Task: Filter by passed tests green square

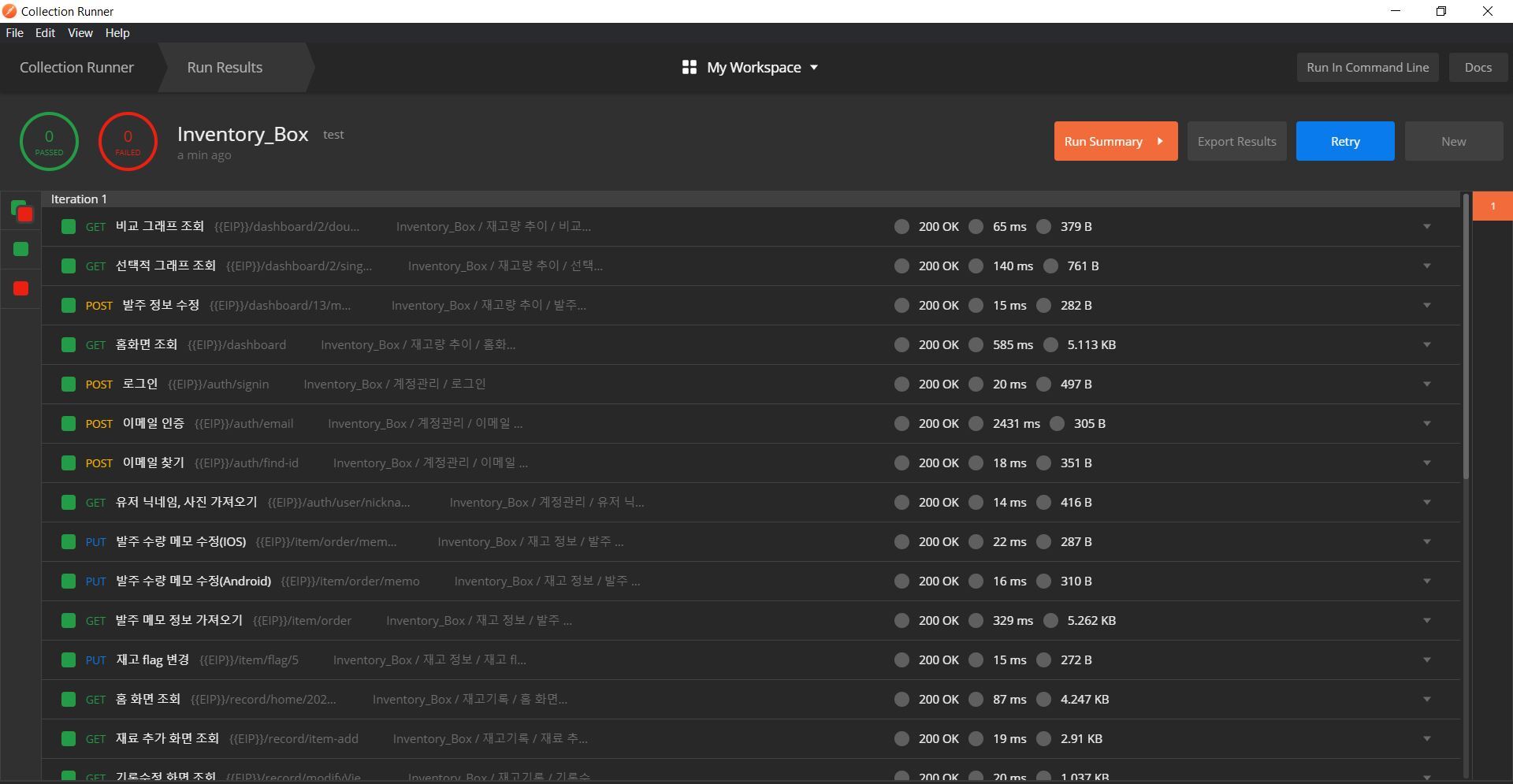Action: tap(21, 249)
